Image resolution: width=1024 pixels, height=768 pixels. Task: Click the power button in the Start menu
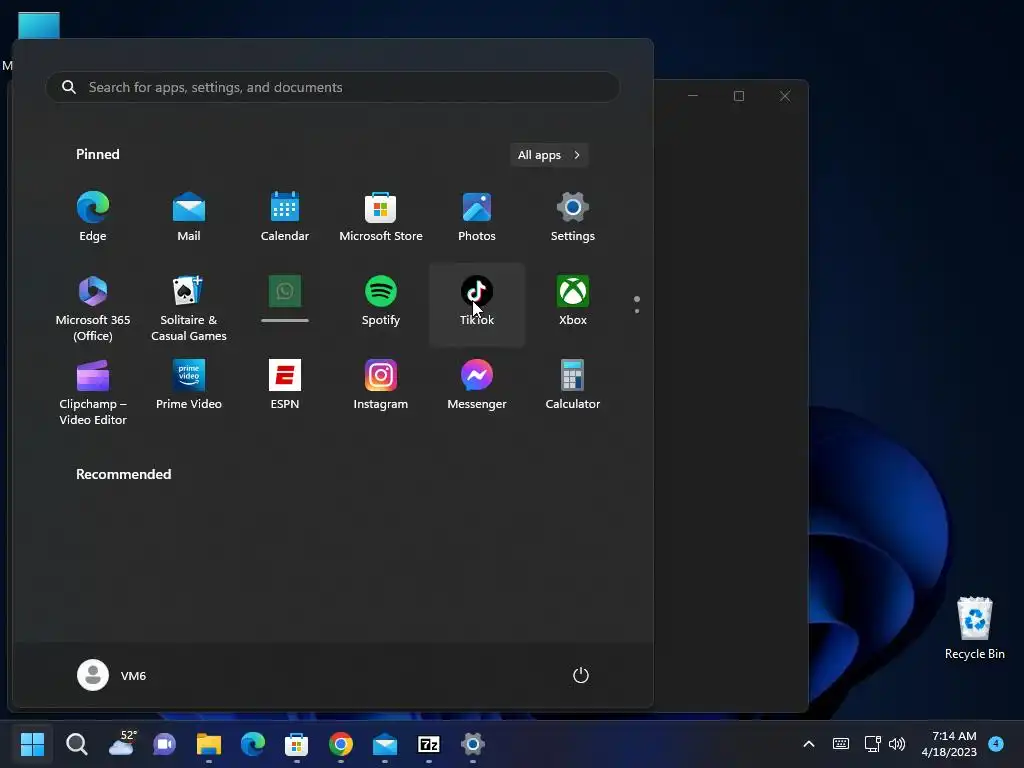581,675
